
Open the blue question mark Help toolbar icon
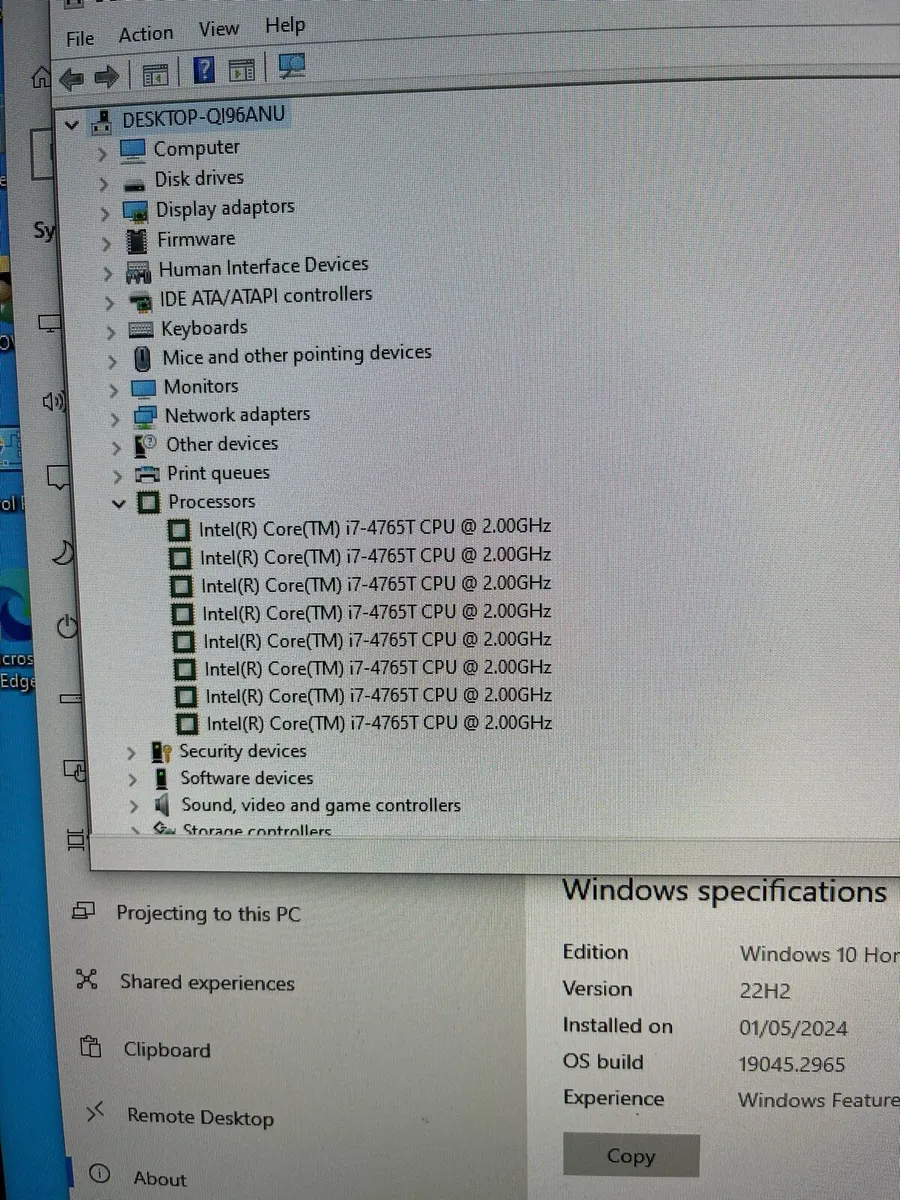[204, 71]
